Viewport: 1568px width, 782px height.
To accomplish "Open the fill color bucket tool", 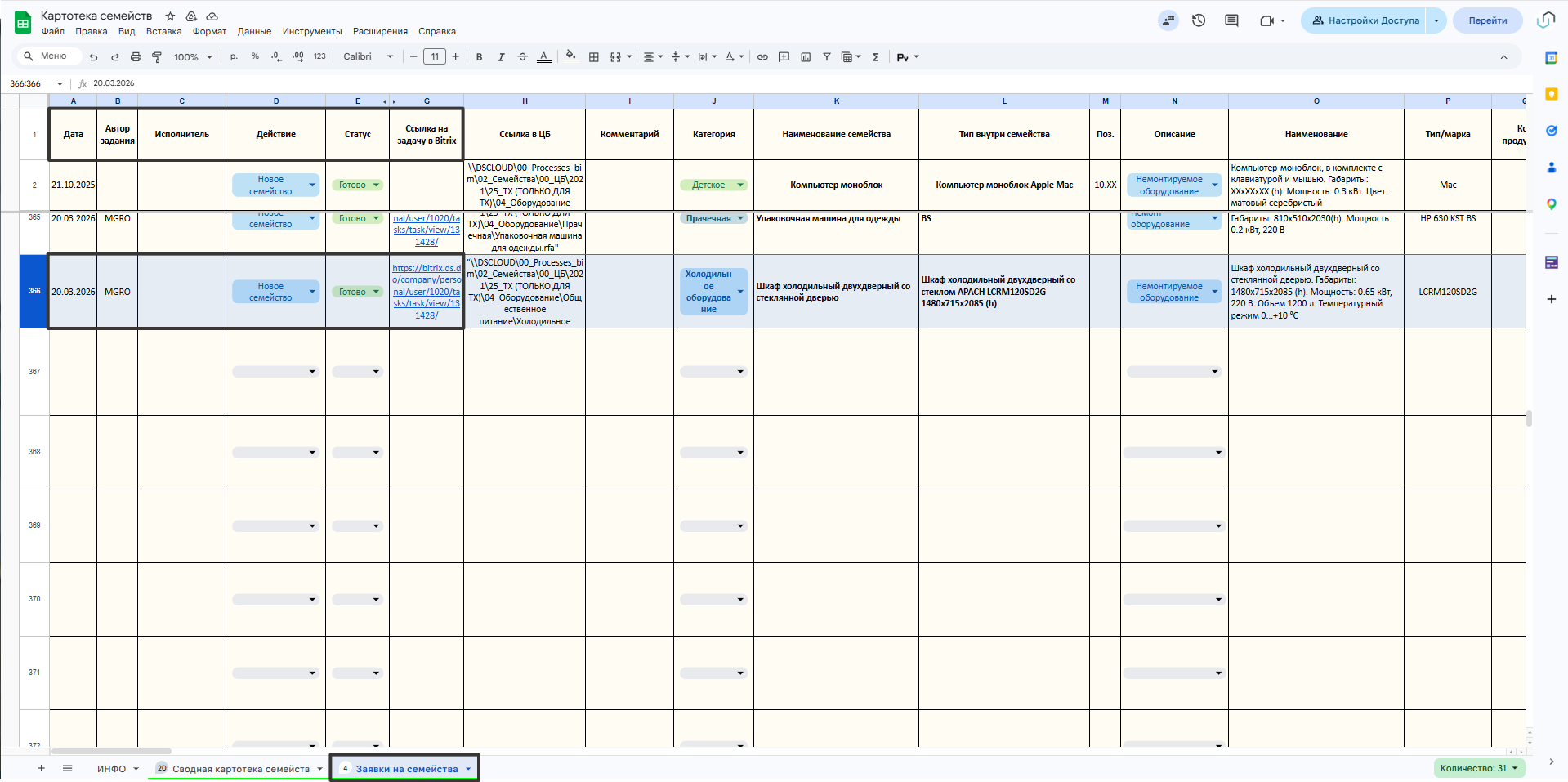I will click(x=570, y=56).
